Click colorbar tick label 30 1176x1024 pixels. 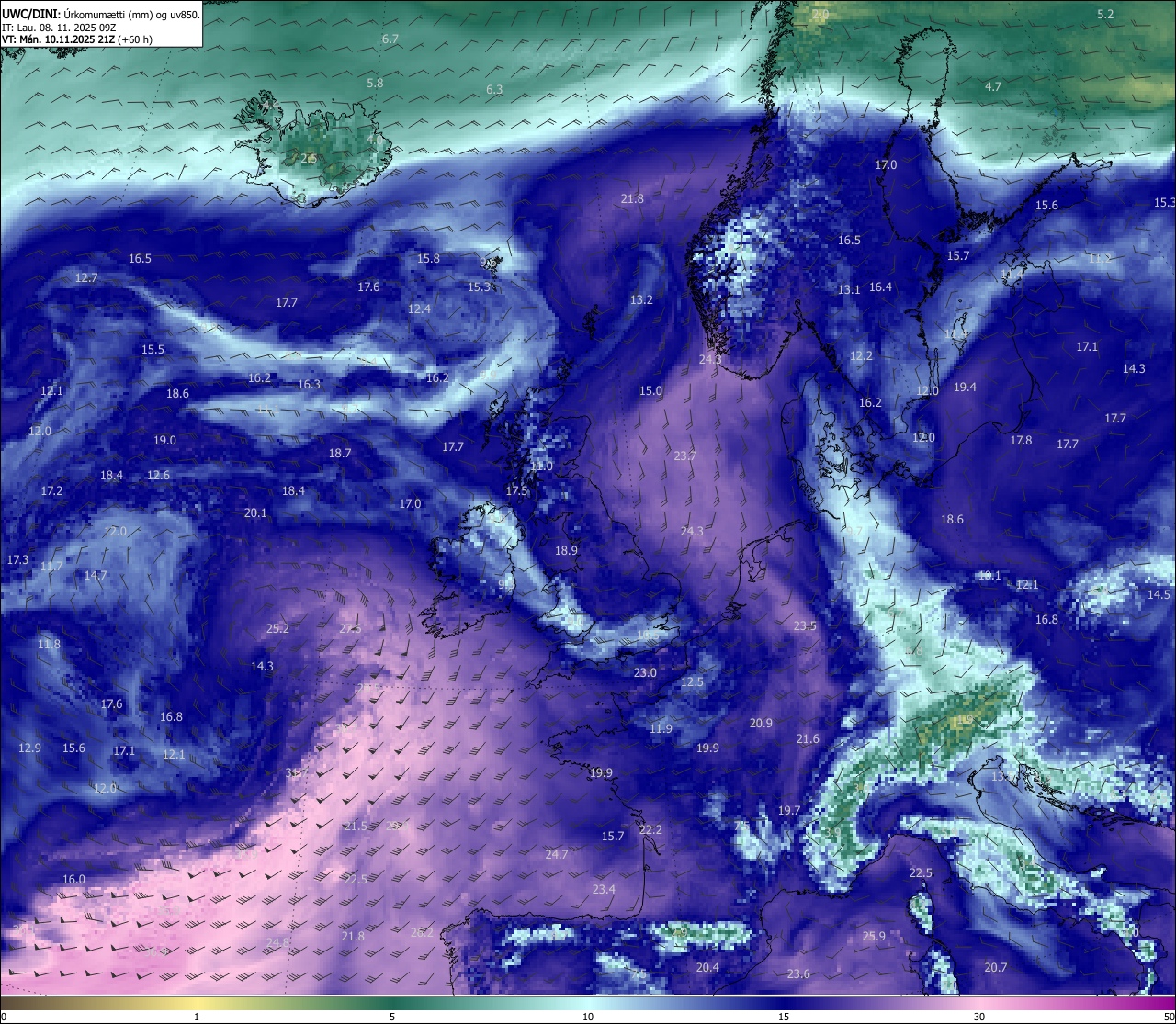[x=979, y=1017]
